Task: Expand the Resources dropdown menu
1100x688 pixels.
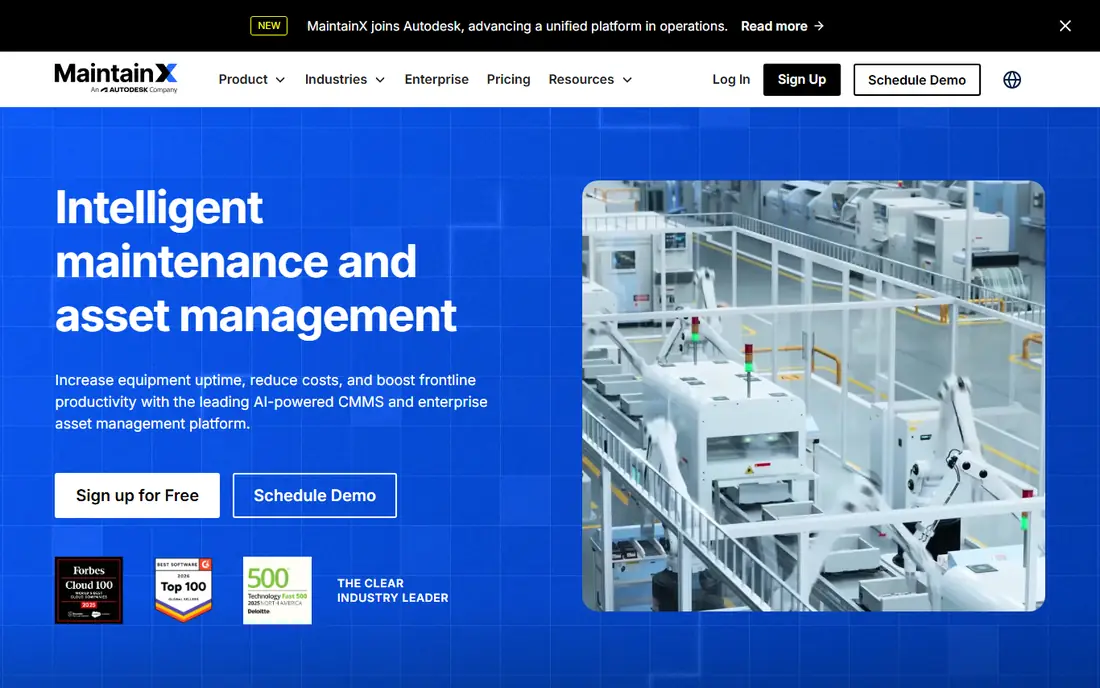Action: pos(591,79)
